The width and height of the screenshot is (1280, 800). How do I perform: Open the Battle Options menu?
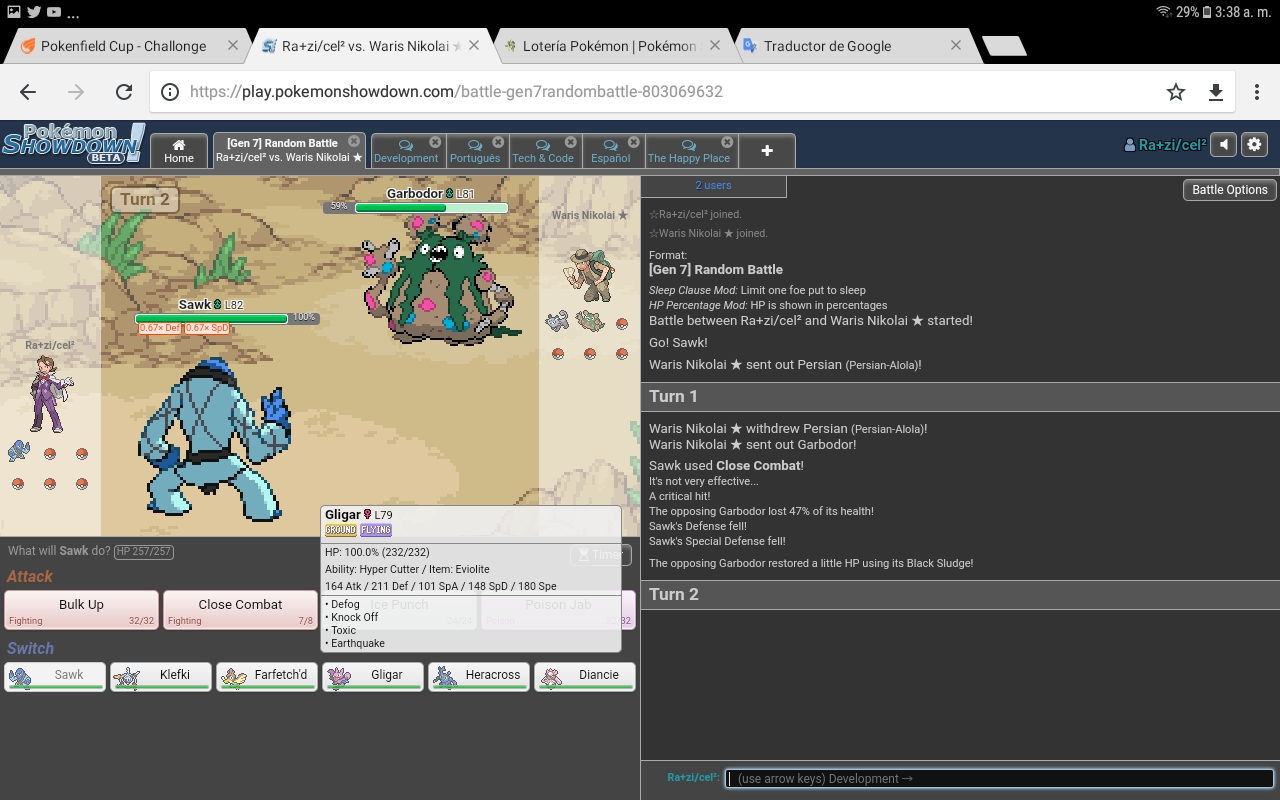pos(1229,190)
